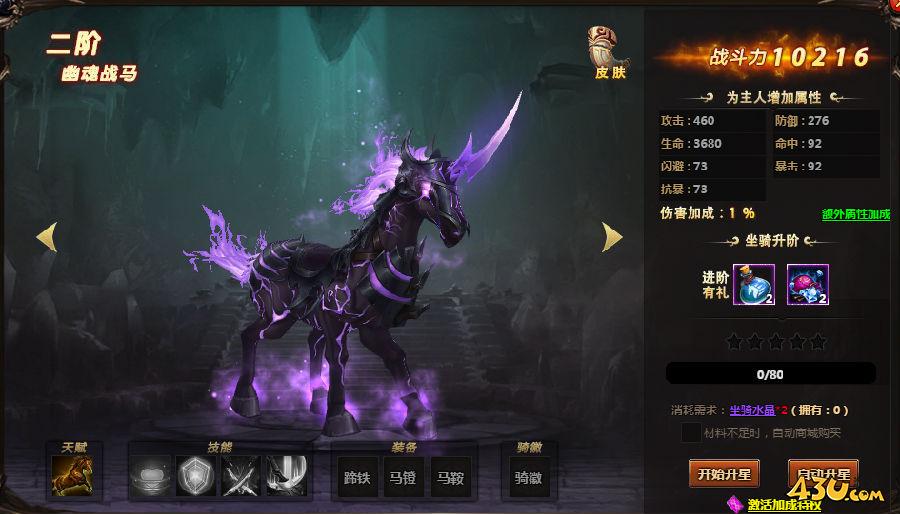Select the 天赋 golden horse talent icon
This screenshot has width=900, height=514.
[x=72, y=476]
